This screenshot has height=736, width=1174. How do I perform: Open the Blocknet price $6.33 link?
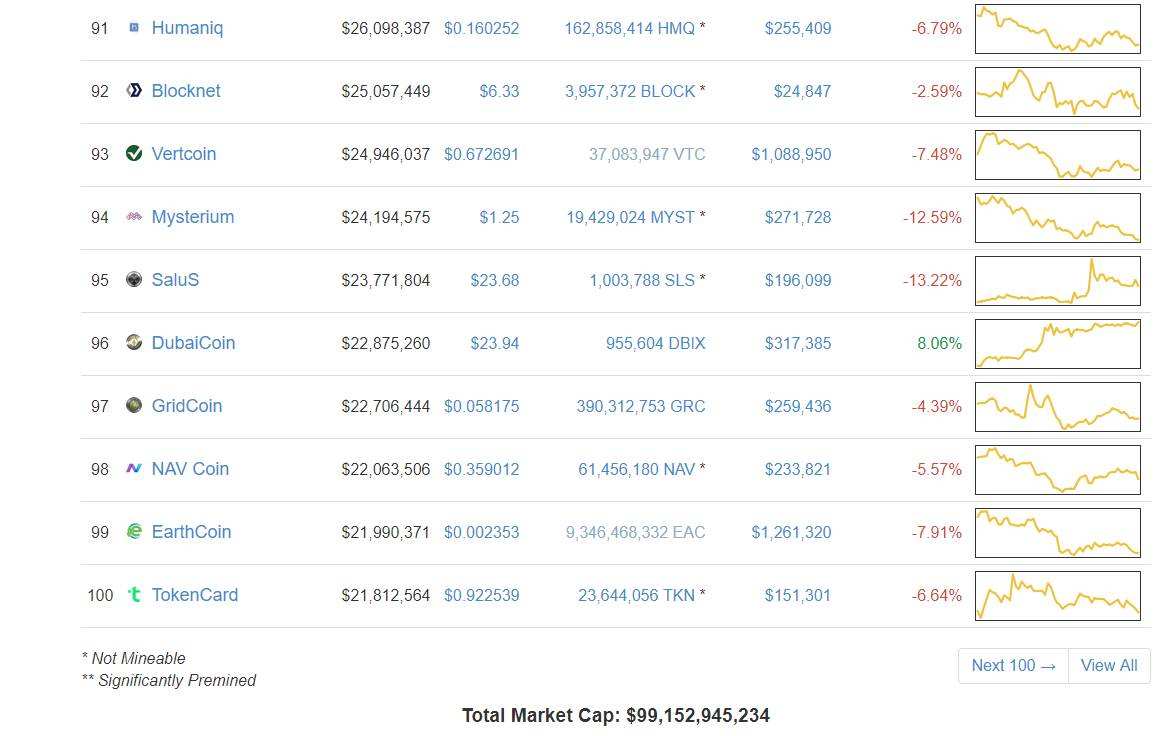pyautogui.click(x=499, y=91)
